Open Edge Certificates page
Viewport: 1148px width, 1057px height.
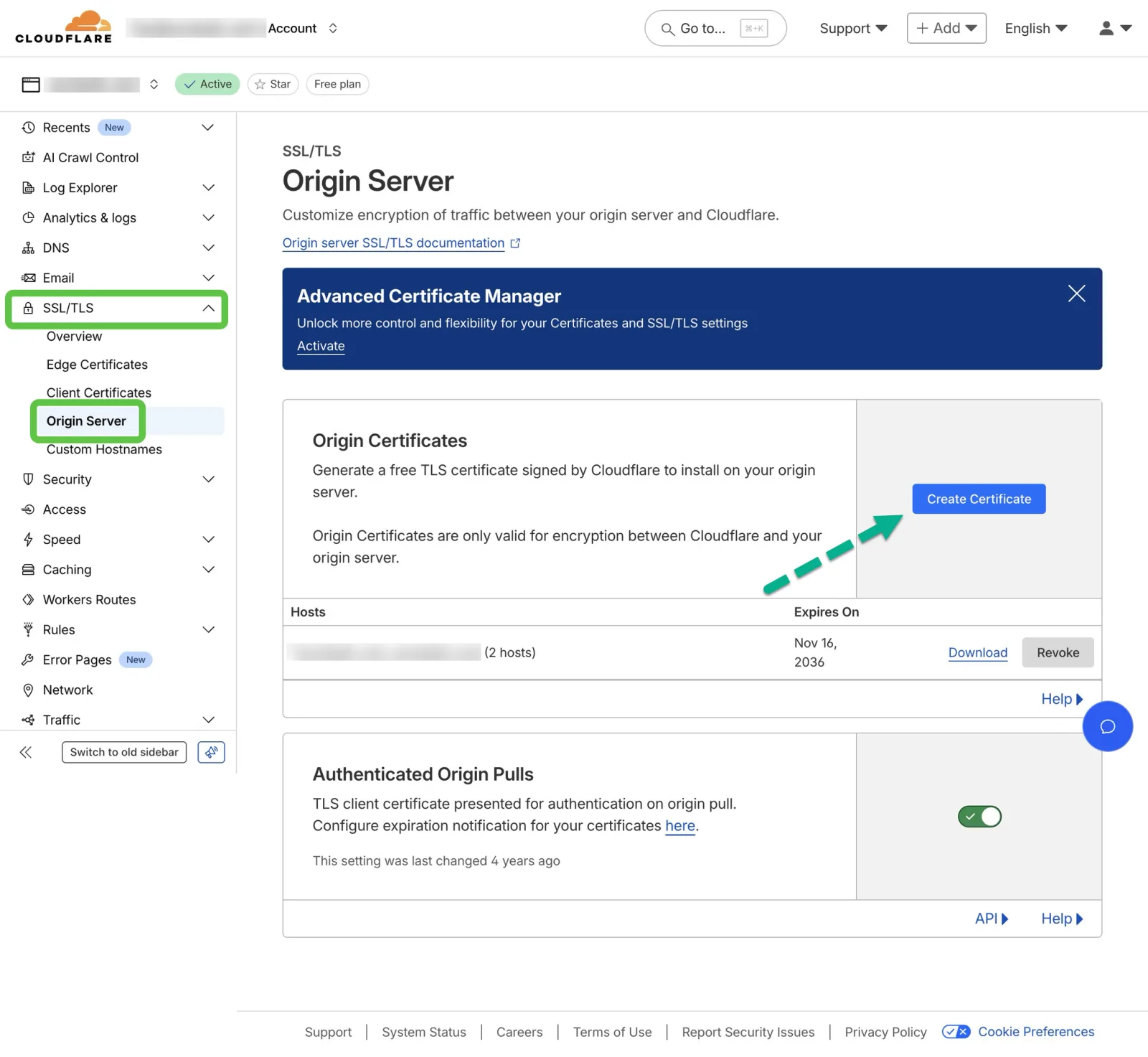click(97, 365)
